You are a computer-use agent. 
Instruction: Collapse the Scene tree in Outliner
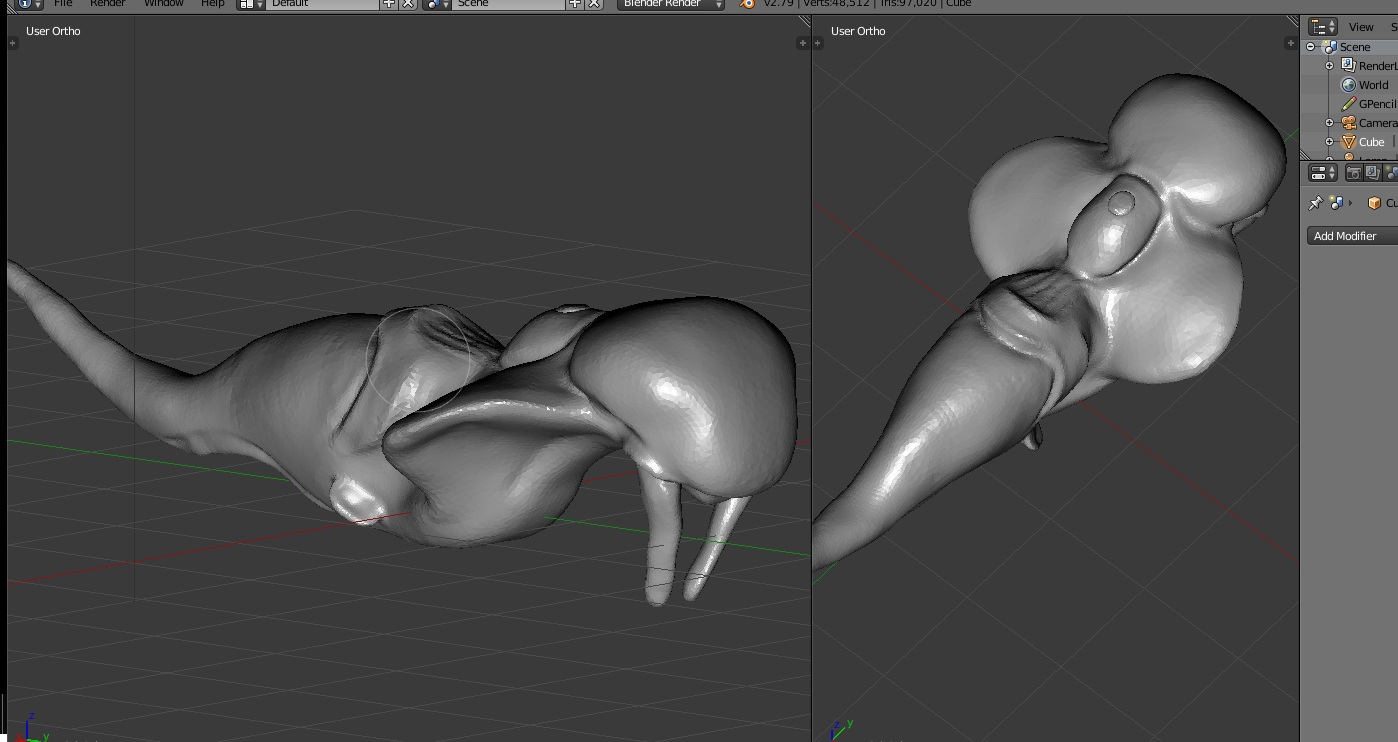(x=1310, y=47)
